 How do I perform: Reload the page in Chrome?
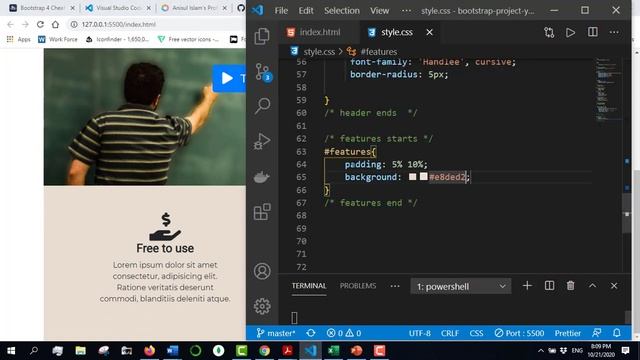(x=40, y=24)
